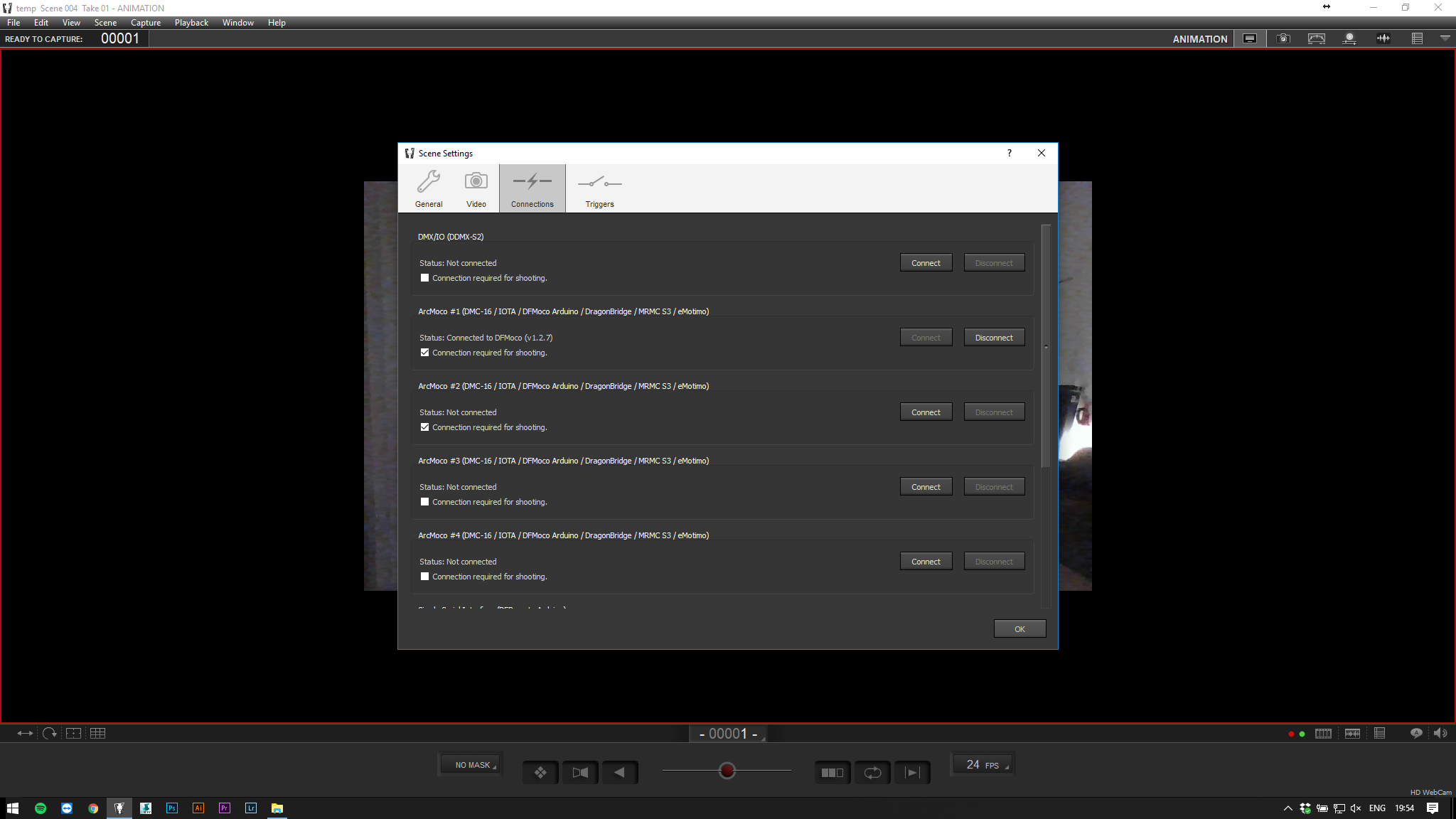Open the workspace dropdown arrow next to toolbar

(1444, 38)
